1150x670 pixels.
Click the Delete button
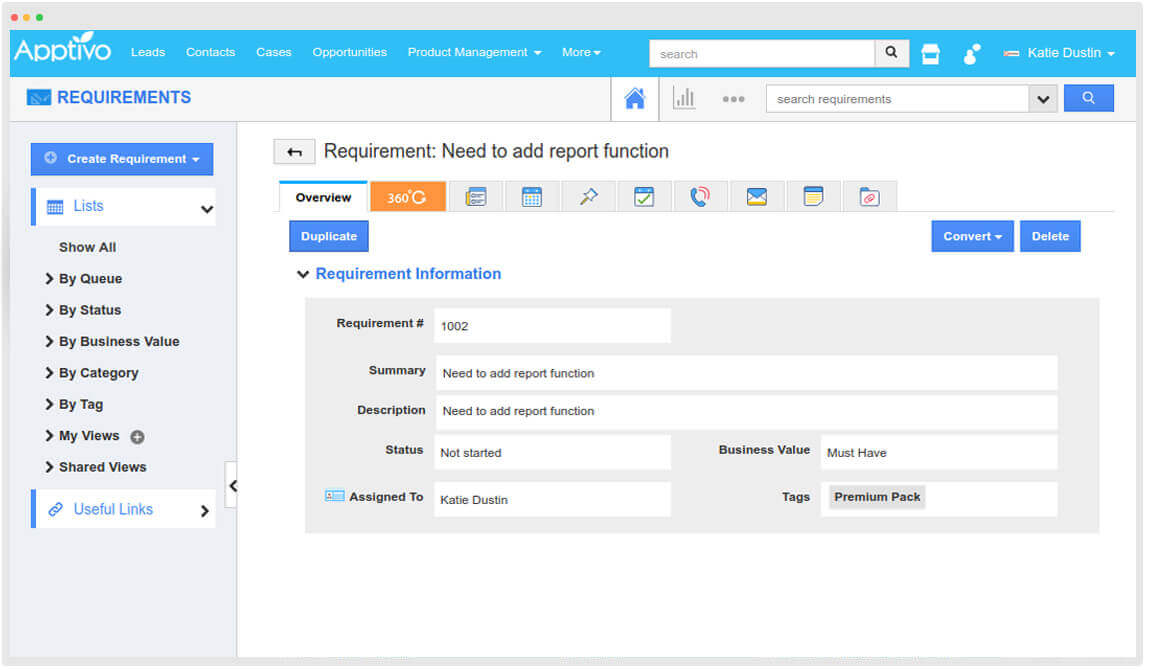pos(1050,237)
